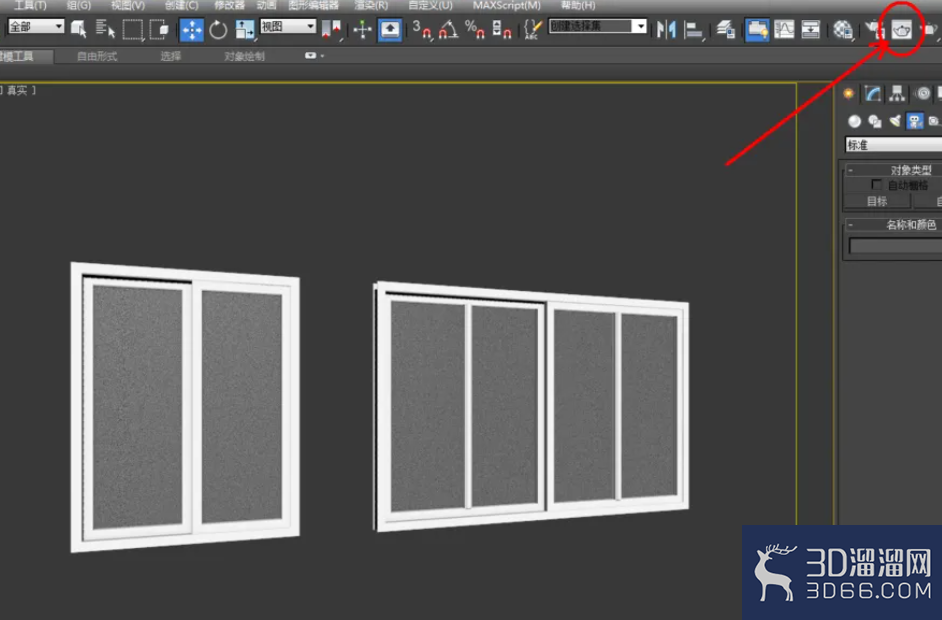This screenshot has width=942, height=620.
Task: Click the 真实 viewport shading label
Action: tap(17, 90)
